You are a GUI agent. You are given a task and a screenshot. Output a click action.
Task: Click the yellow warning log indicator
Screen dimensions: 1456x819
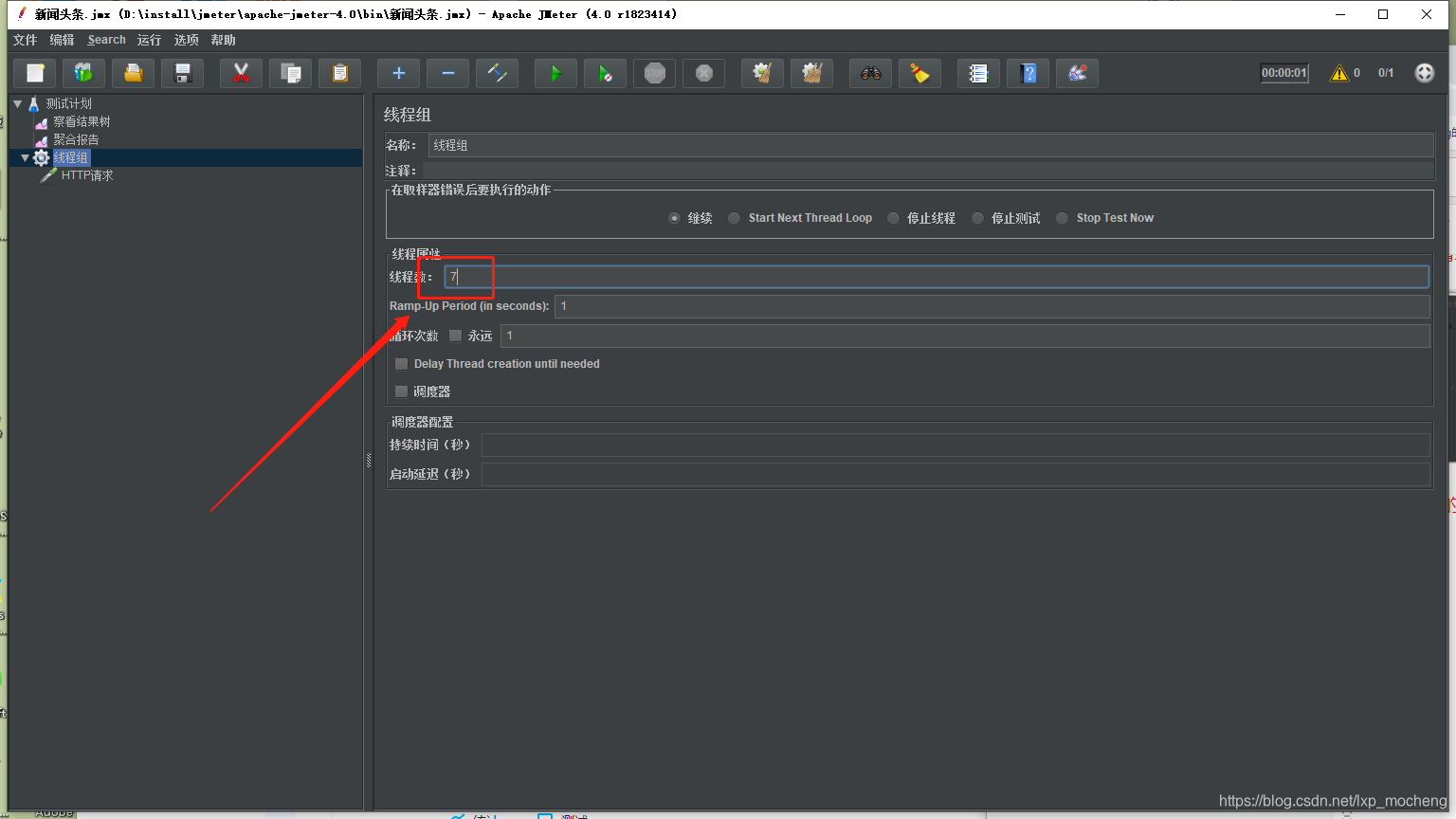(x=1338, y=73)
